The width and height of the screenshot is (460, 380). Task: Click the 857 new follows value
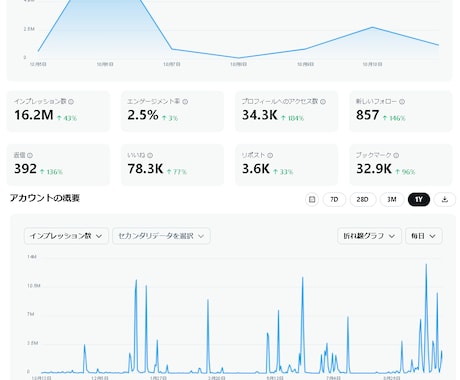point(367,115)
